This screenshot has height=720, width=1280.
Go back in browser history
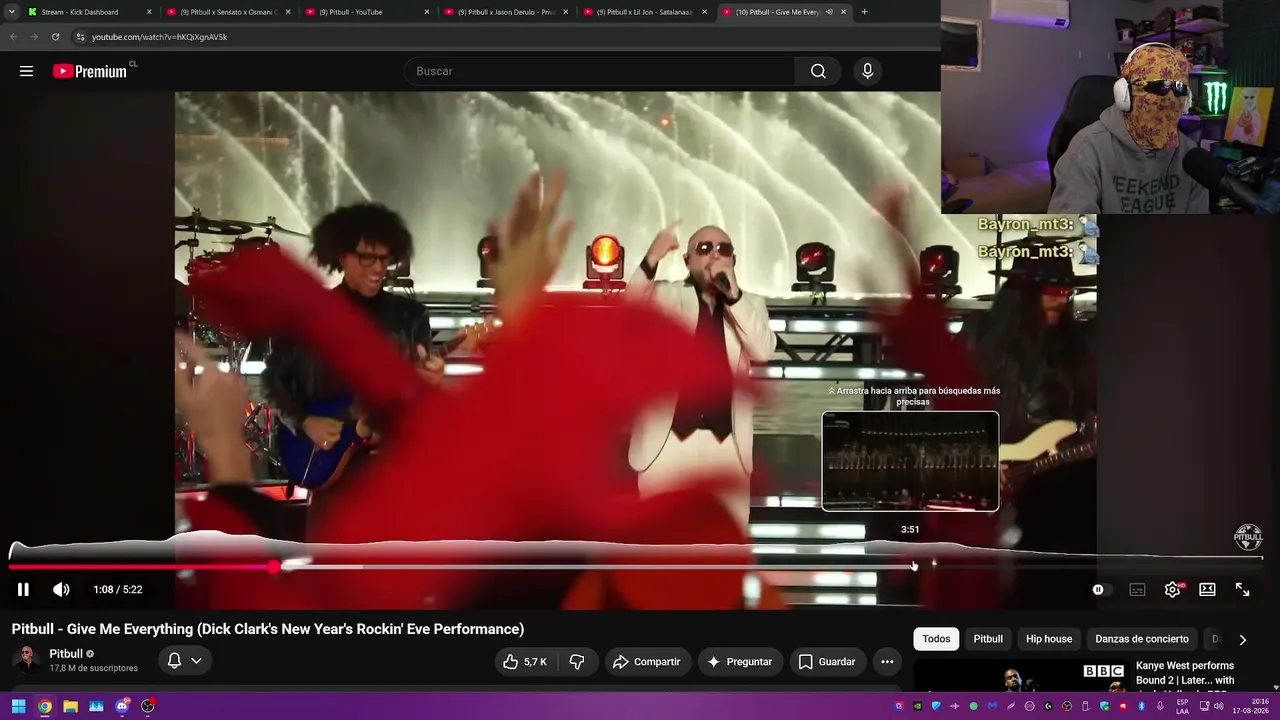coord(13,37)
